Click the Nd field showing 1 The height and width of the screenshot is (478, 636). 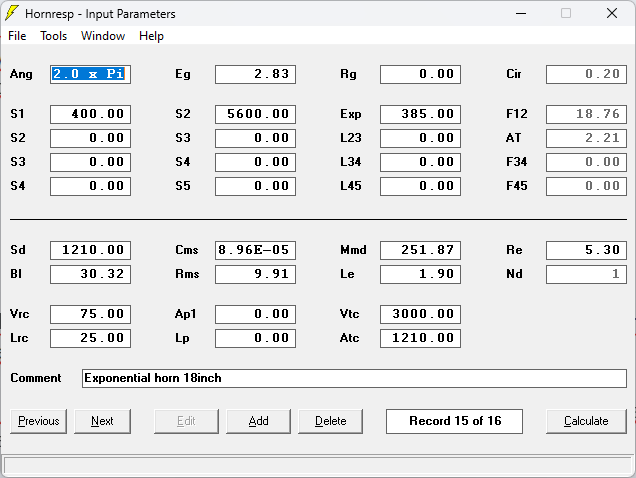(586, 274)
